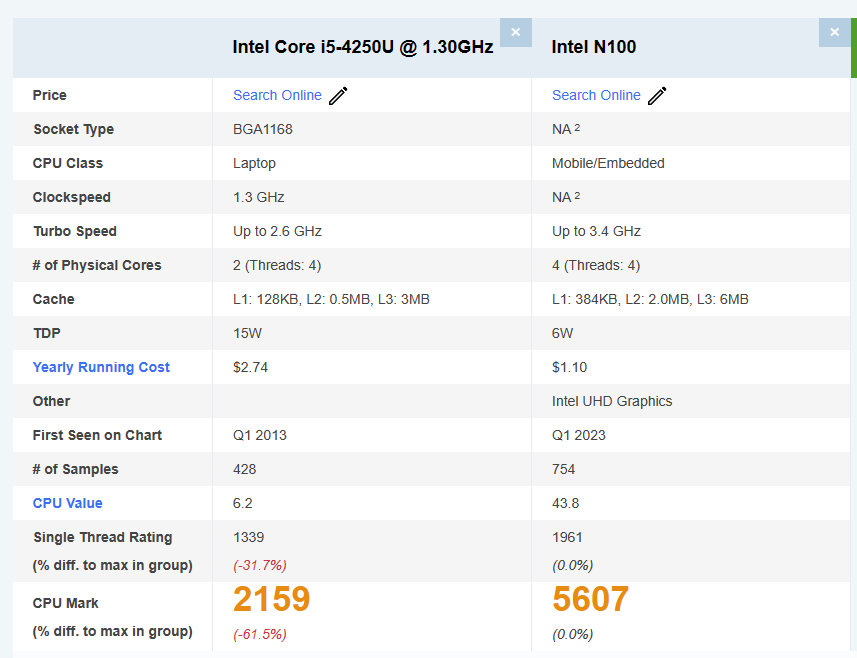Click the Q1 2023 first seen value
Viewport: 857px width, 658px height.
[x=578, y=436]
